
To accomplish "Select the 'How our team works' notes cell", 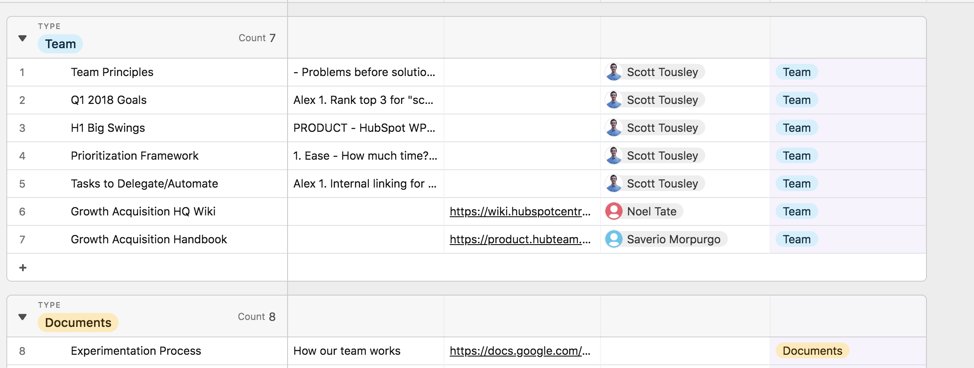I will [366, 351].
